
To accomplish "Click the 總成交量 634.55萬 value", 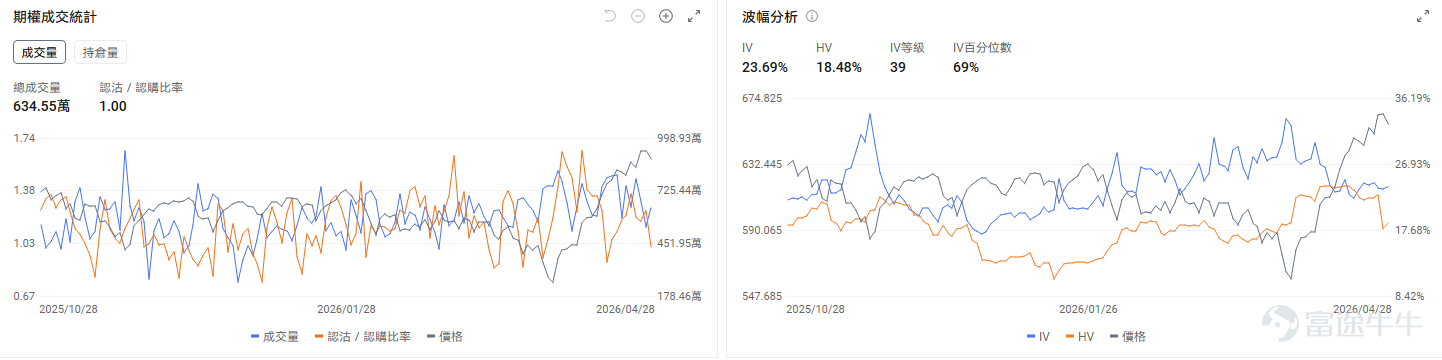I will coord(41,106).
